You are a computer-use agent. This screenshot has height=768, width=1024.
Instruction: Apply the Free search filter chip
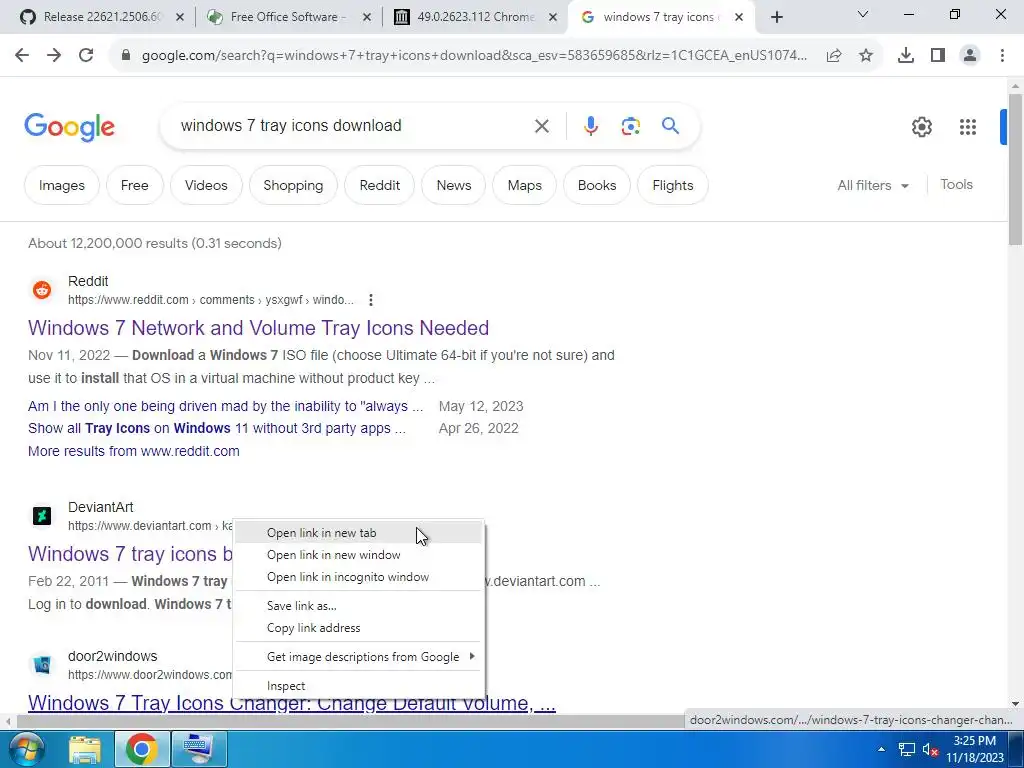[x=135, y=185]
